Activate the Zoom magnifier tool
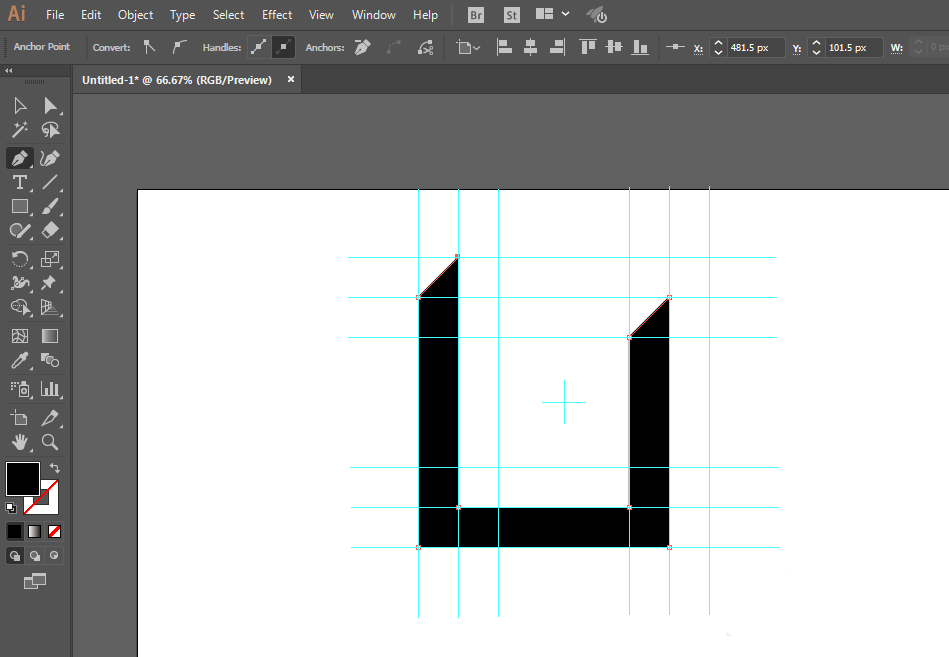Viewport: 949px width, 657px height. (50, 442)
